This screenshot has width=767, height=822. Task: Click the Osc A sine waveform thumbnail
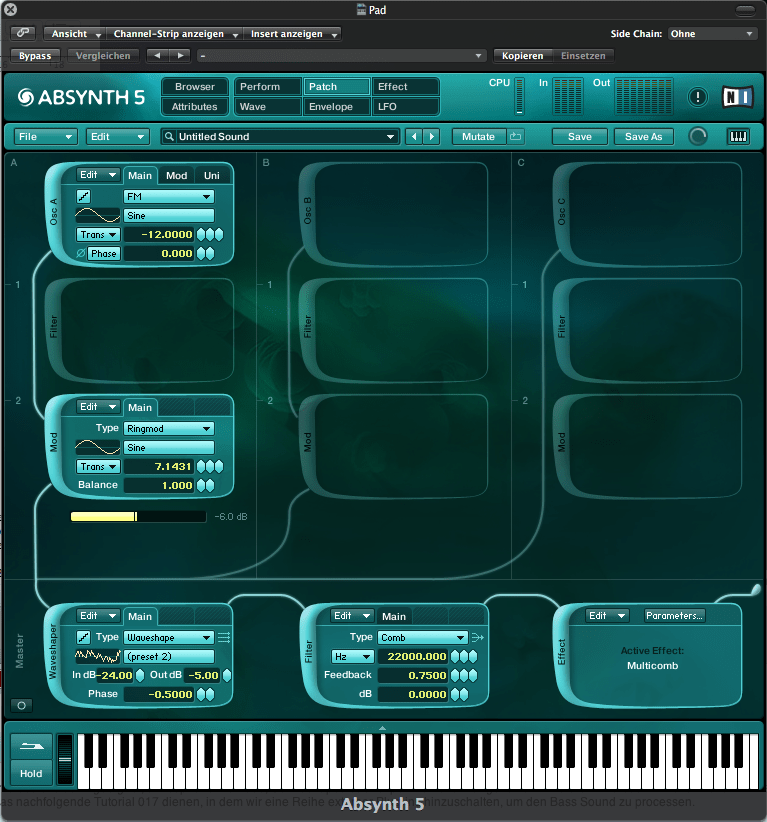pyautogui.click(x=97, y=215)
